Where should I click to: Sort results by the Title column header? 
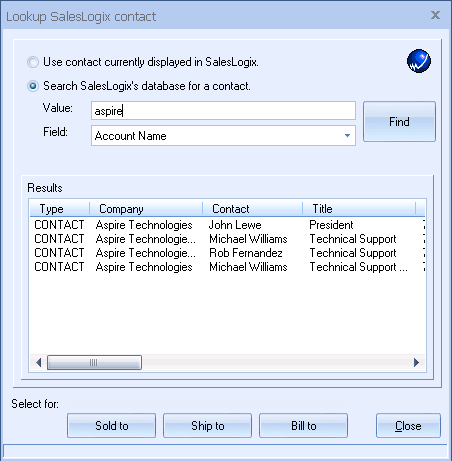click(x=359, y=209)
